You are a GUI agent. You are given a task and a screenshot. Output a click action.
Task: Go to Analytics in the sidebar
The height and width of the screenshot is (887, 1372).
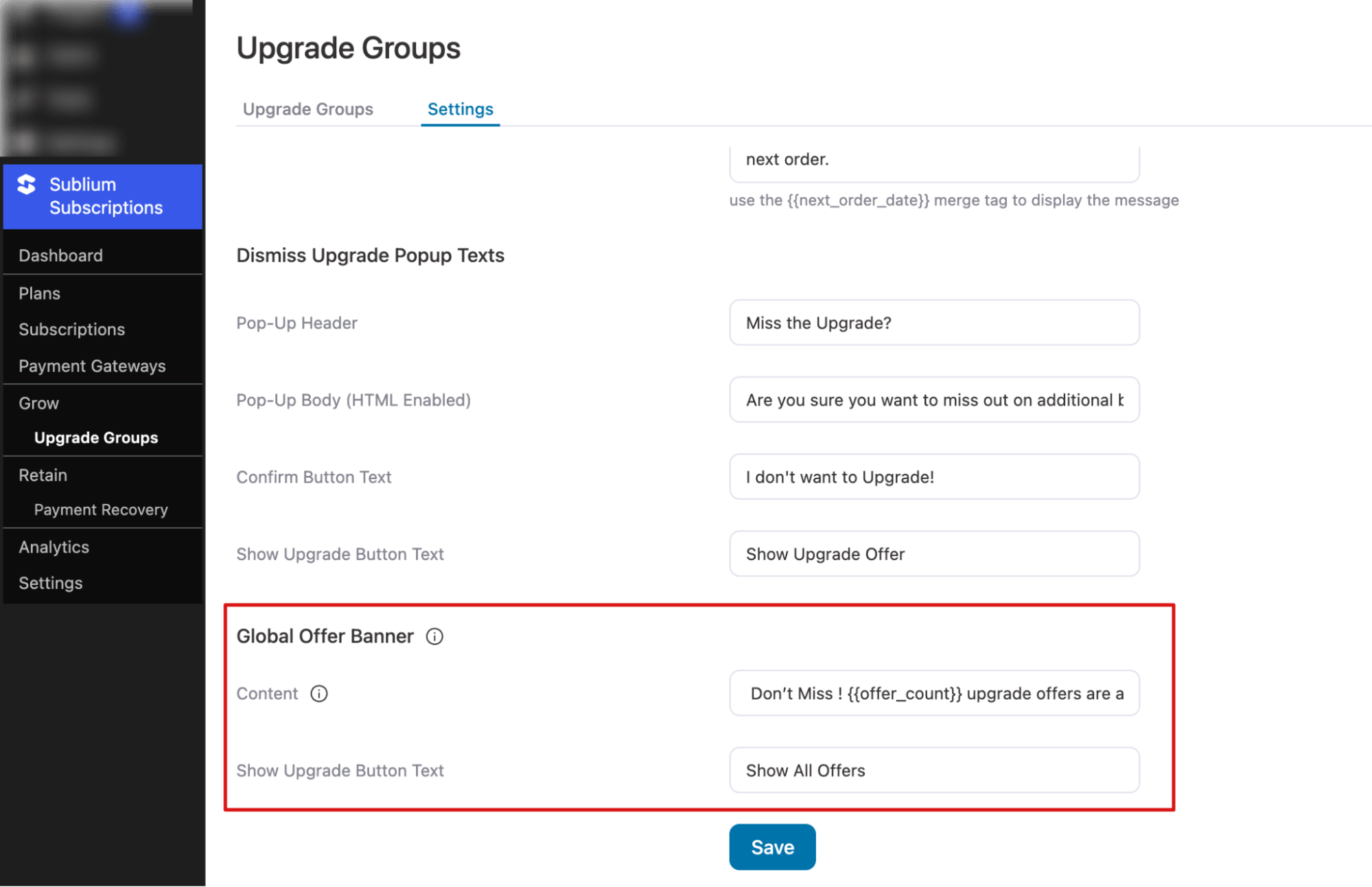(54, 547)
